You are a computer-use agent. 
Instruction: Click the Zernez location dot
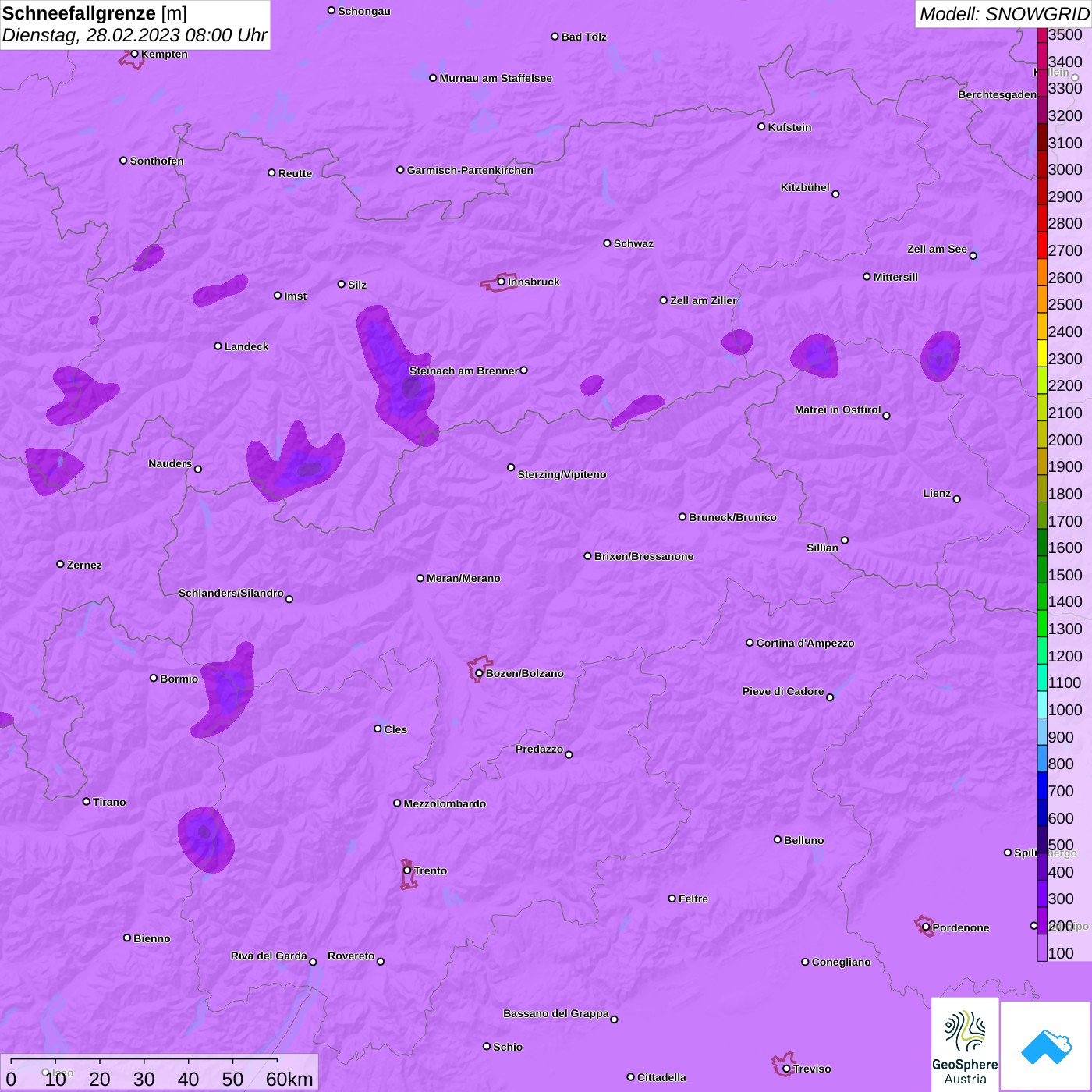click(60, 564)
